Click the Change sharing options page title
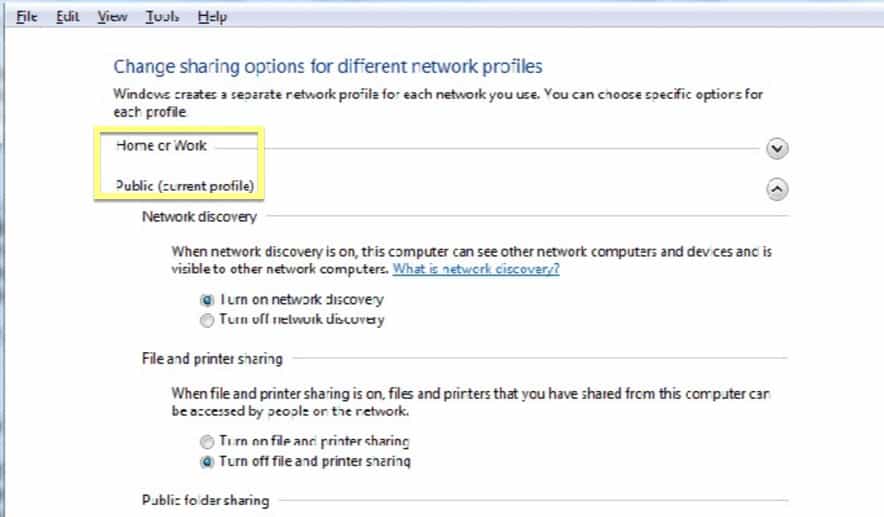 pyautogui.click(x=328, y=67)
